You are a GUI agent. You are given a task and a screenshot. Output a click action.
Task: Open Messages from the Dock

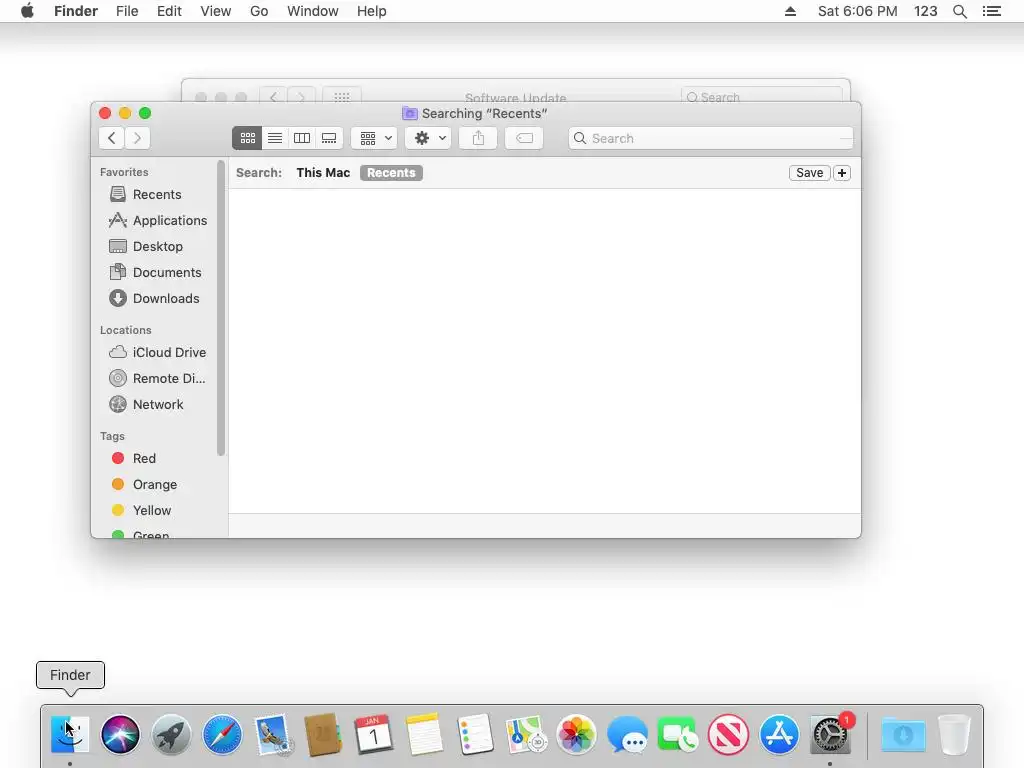click(x=627, y=734)
